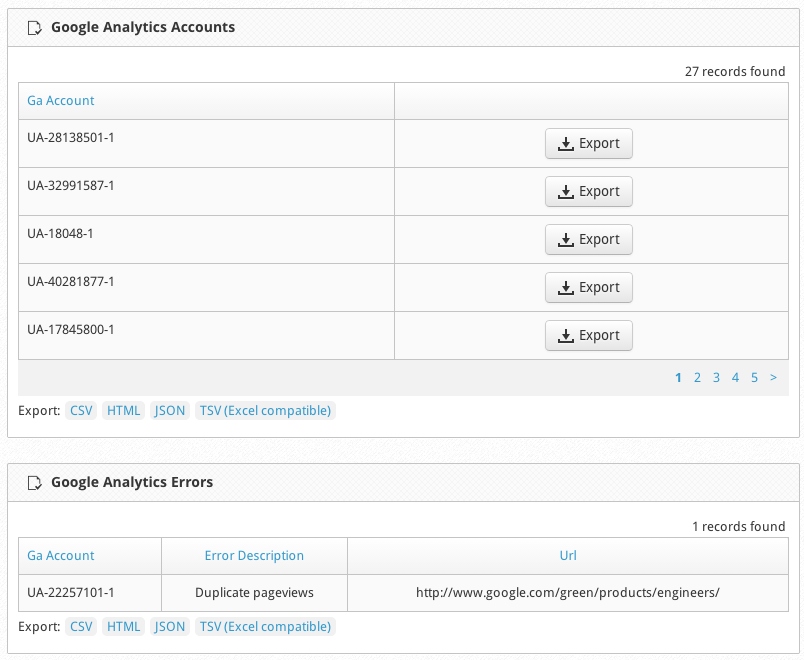Select page 5 in accounts pagination
The image size is (804, 660).
pos(754,378)
